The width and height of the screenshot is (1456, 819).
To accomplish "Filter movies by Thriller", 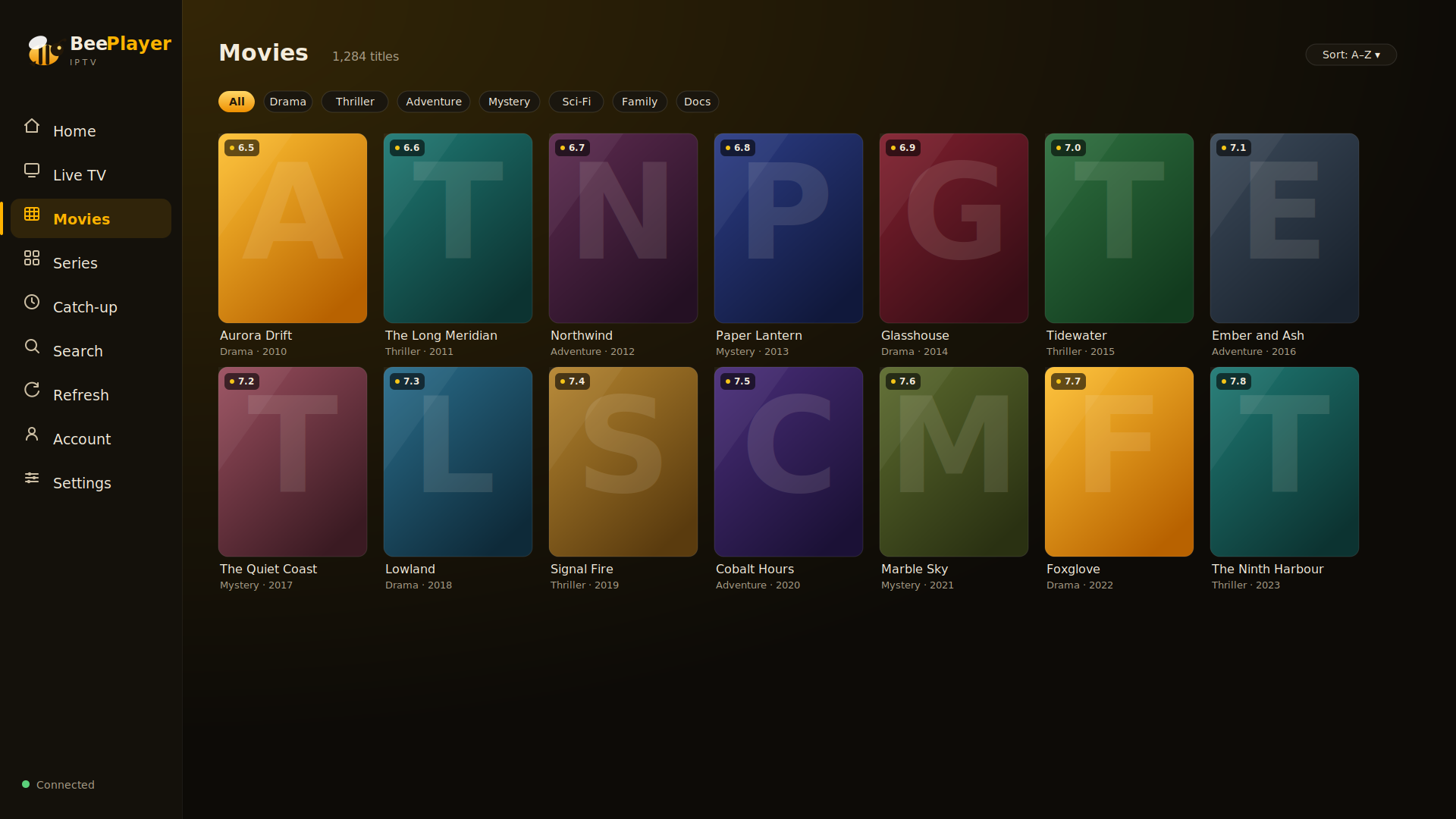I will click(355, 102).
